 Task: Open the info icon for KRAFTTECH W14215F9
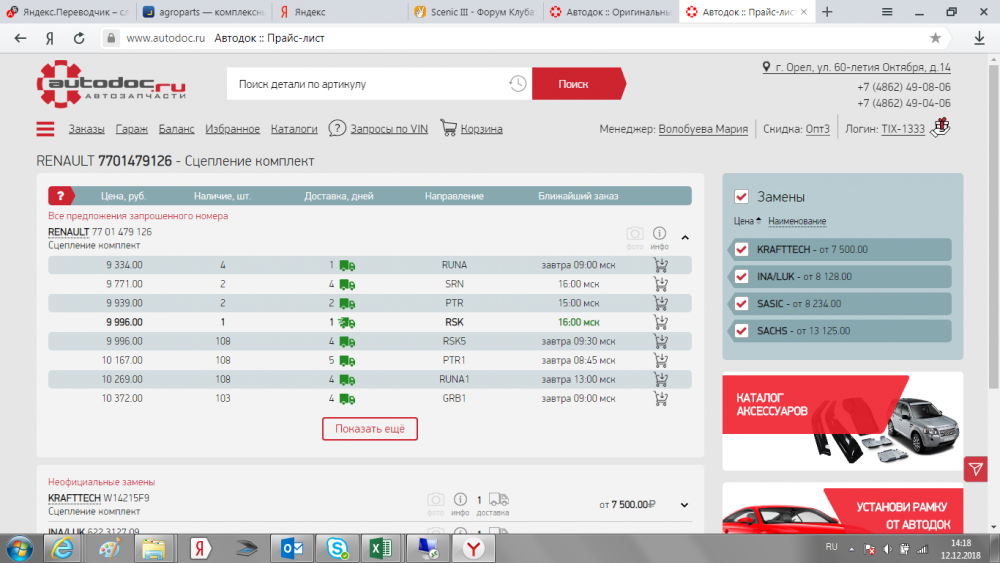tap(460, 499)
